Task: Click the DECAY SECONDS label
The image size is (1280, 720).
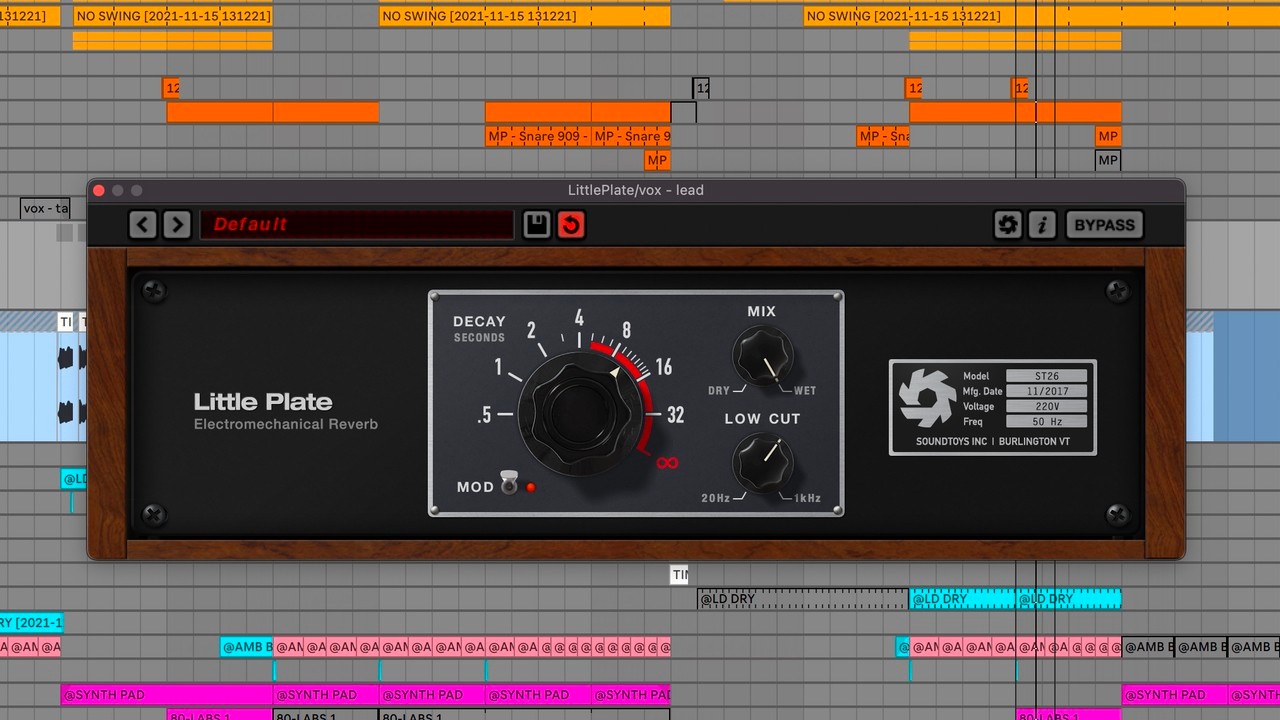Action: [x=480, y=329]
